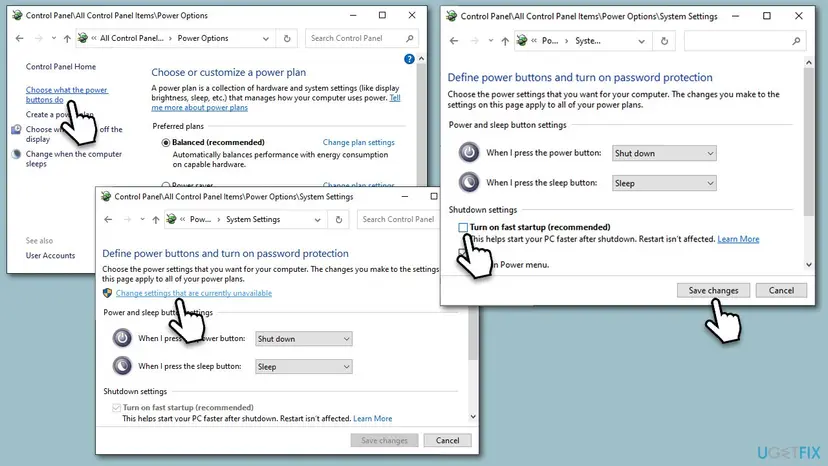Click search magnifier in right System Settings window

[x=796, y=41]
